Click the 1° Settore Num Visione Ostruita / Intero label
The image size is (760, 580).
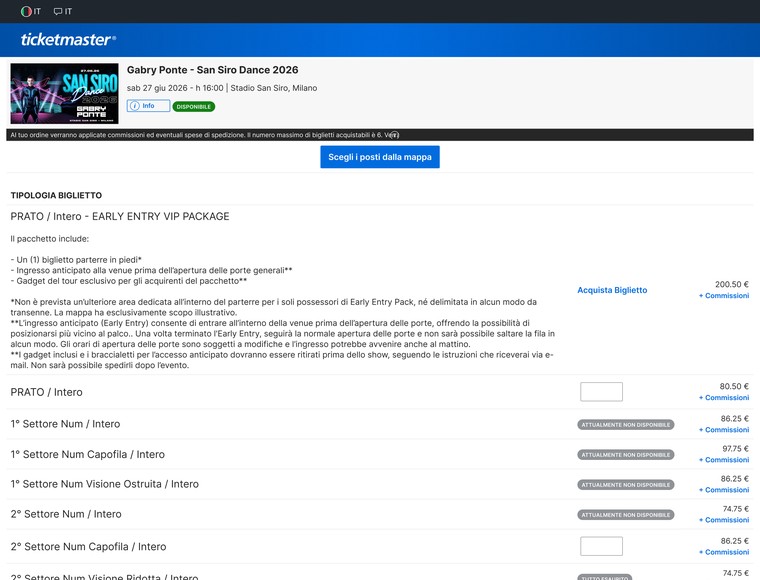pyautogui.click(x=105, y=484)
